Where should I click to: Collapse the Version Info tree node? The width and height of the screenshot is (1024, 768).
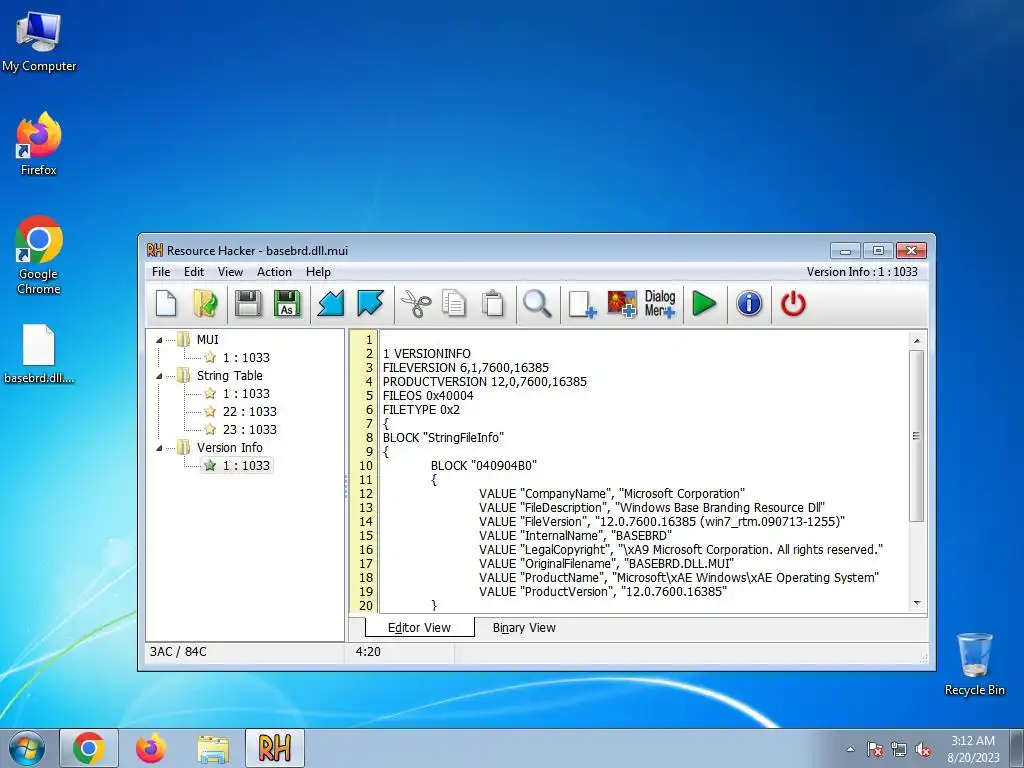159,448
